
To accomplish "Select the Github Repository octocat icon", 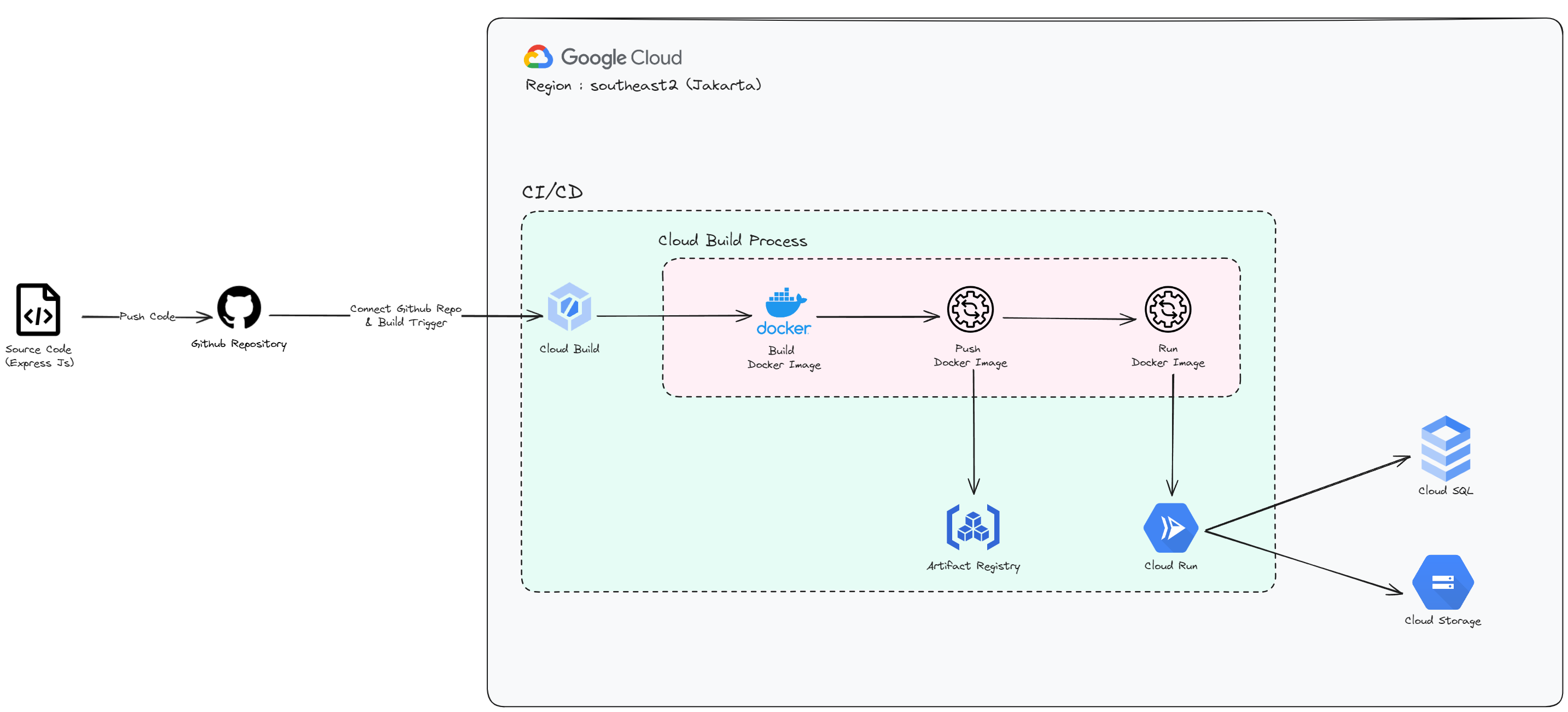I will pyautogui.click(x=238, y=308).
